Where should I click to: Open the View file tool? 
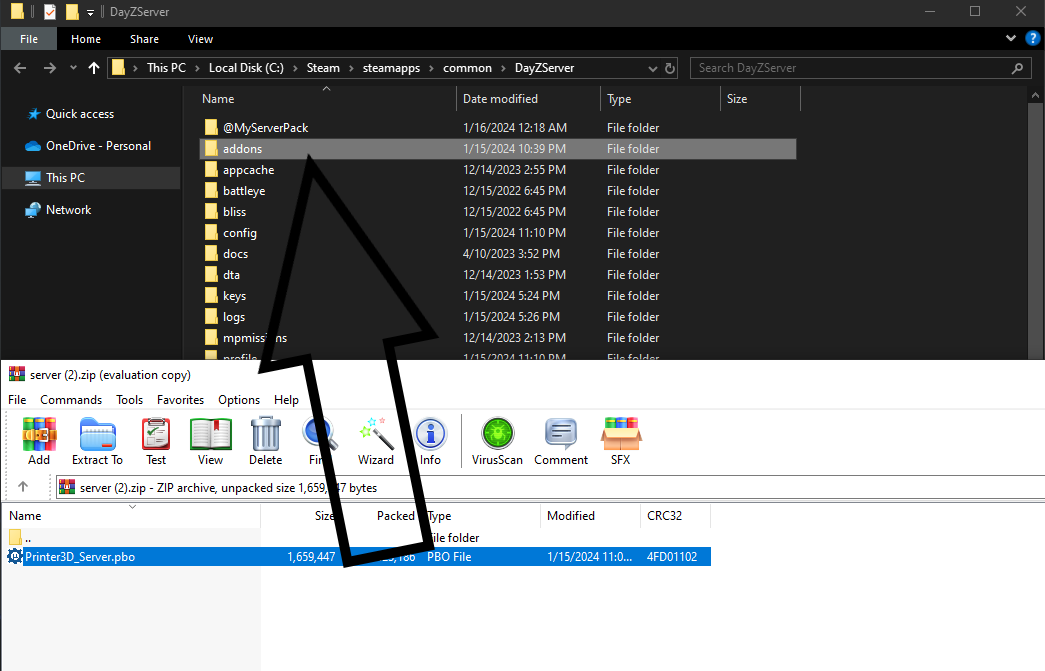pos(210,441)
